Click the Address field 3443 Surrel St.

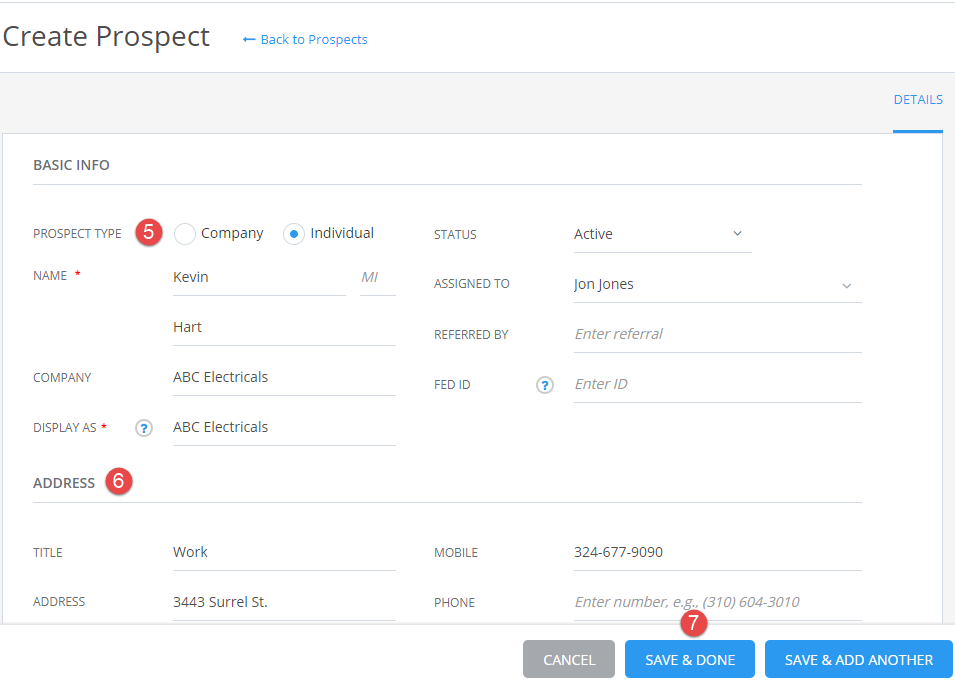(284, 602)
